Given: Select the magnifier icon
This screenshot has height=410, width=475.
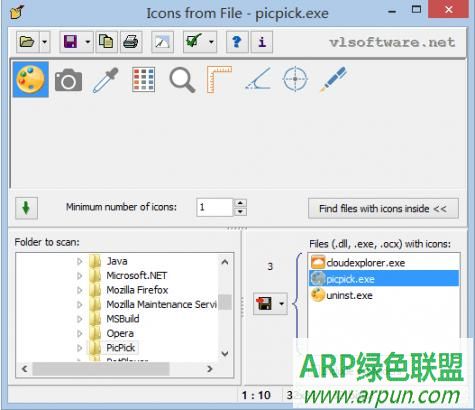Looking at the screenshot, I should [182, 79].
